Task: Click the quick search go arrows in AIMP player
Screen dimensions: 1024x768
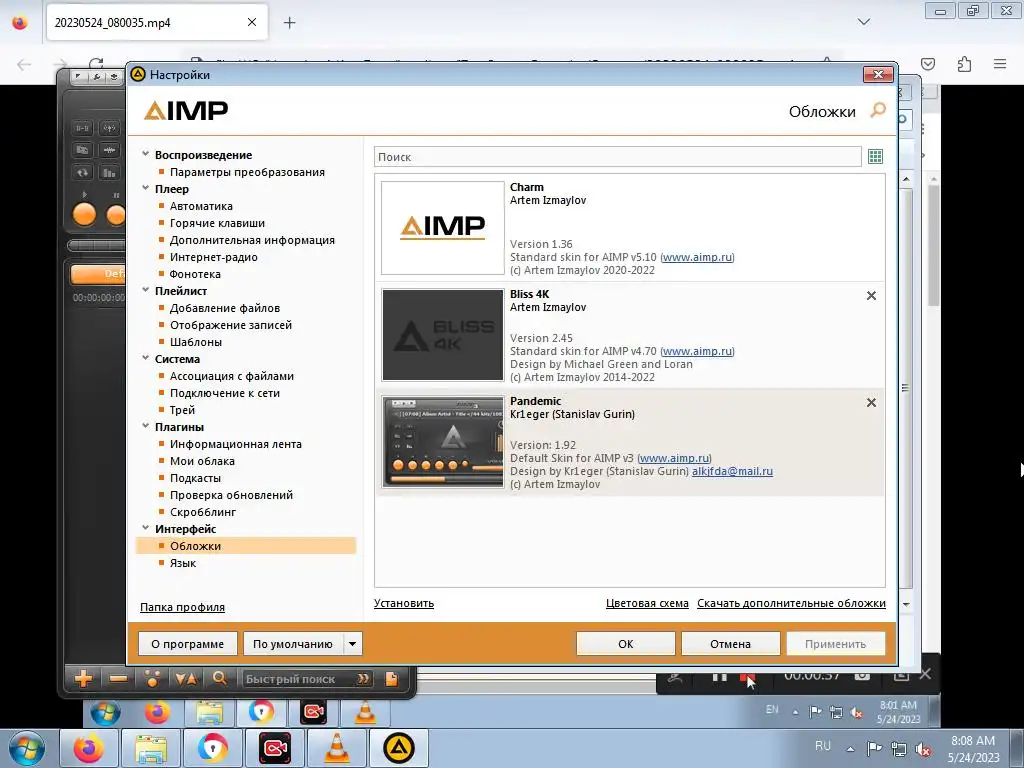Action: pyautogui.click(x=363, y=679)
